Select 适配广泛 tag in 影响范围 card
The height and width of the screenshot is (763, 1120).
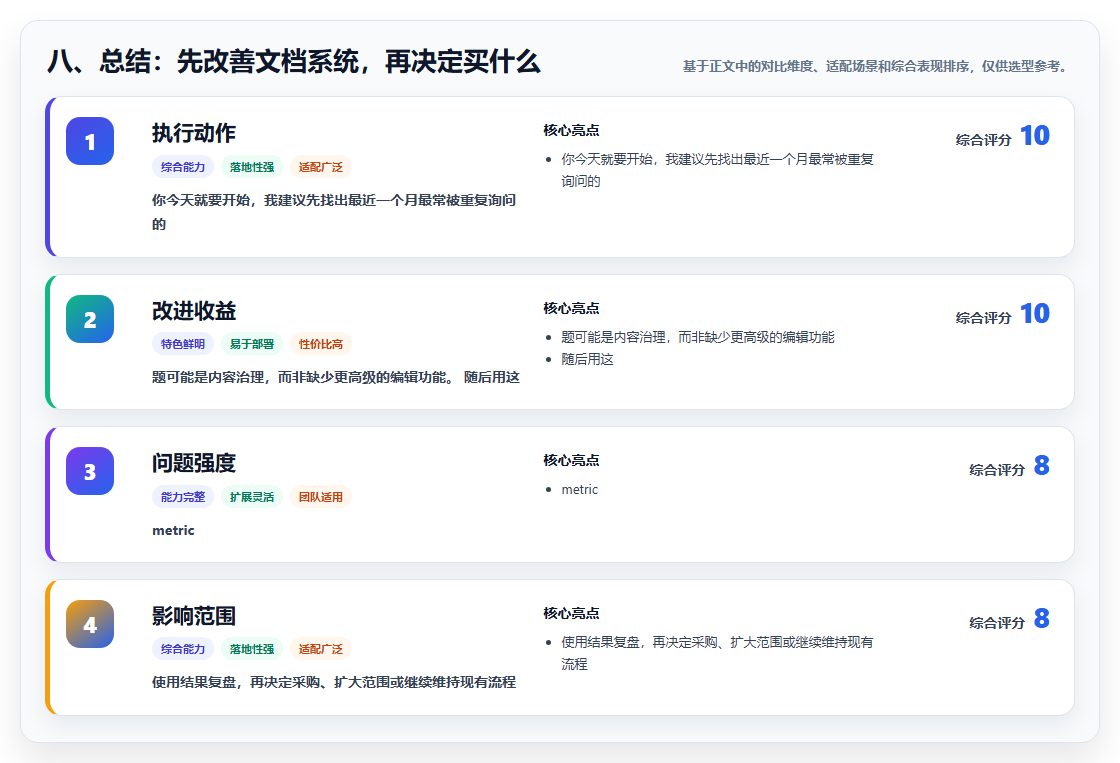pos(321,649)
